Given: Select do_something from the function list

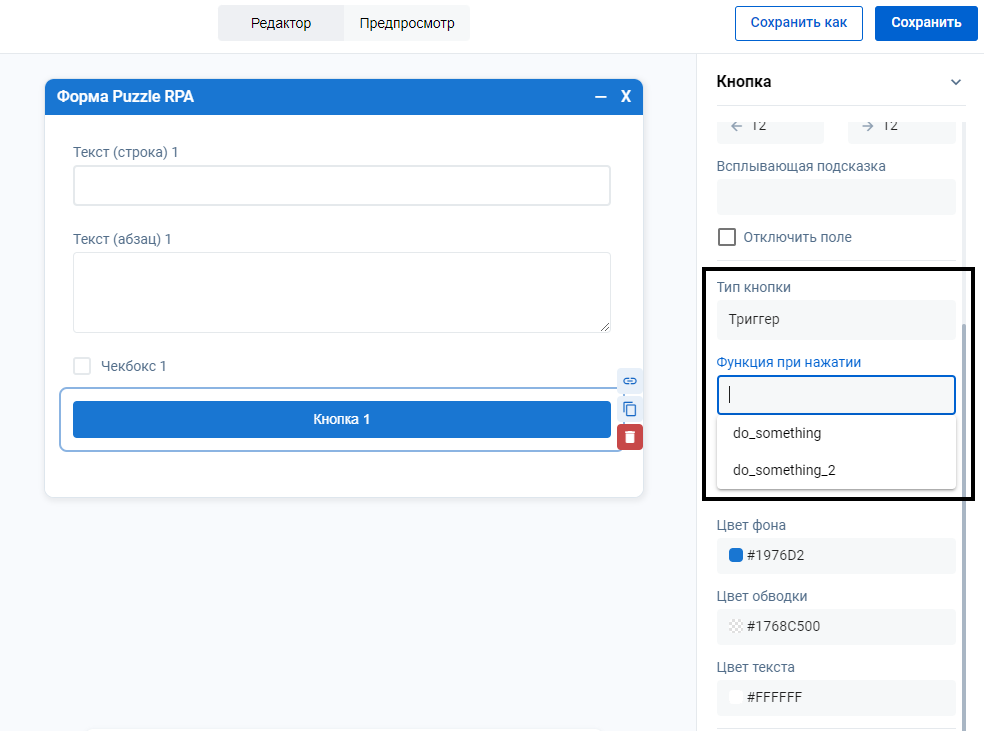Looking at the screenshot, I should point(777,433).
